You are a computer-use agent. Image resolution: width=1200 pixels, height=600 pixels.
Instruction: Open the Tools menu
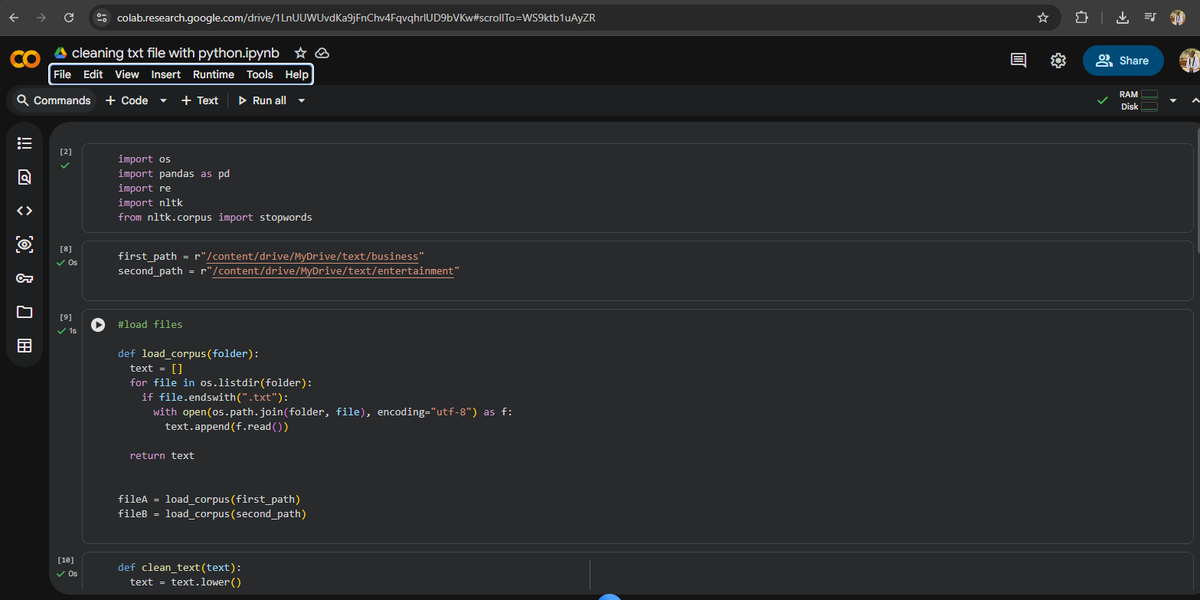click(260, 74)
